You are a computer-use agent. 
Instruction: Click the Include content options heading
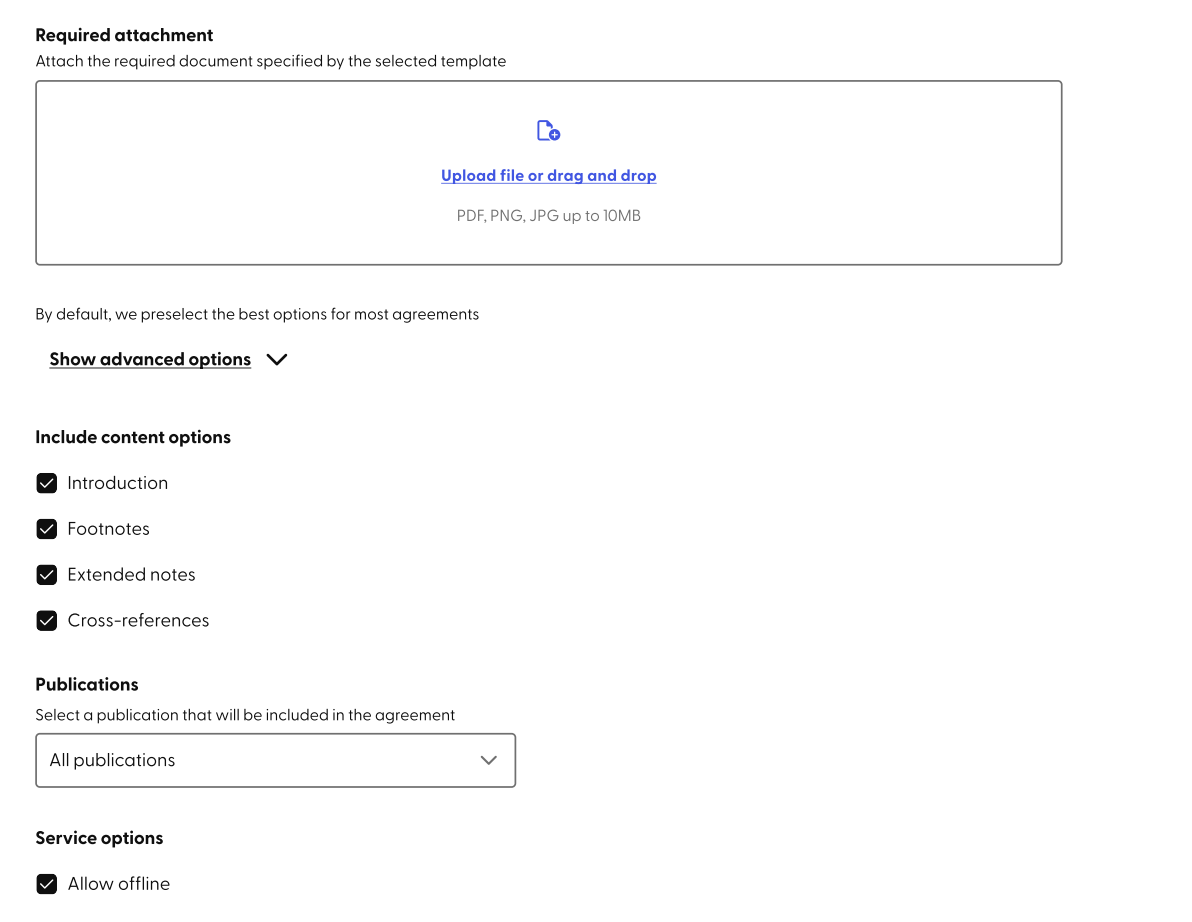click(133, 437)
